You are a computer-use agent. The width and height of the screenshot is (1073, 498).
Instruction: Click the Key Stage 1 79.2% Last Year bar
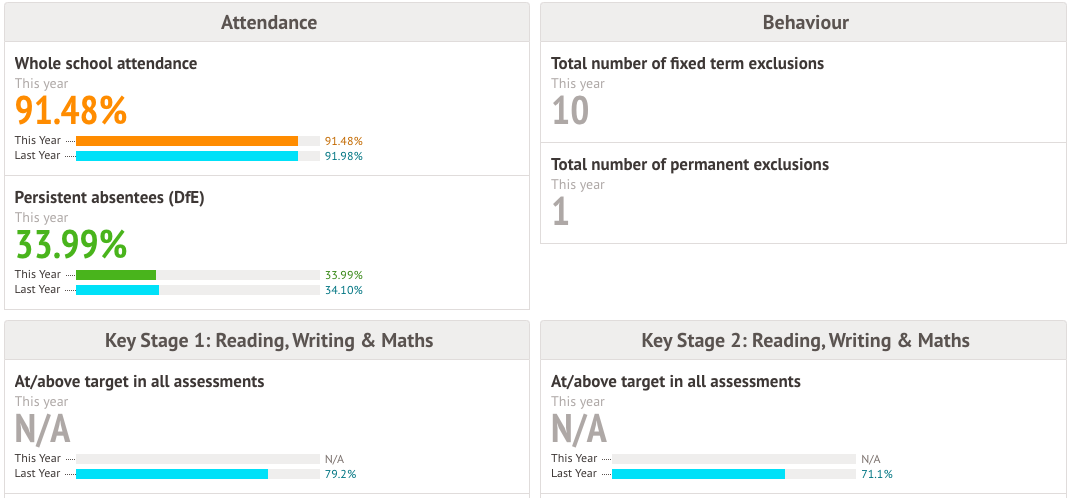[x=172, y=474]
